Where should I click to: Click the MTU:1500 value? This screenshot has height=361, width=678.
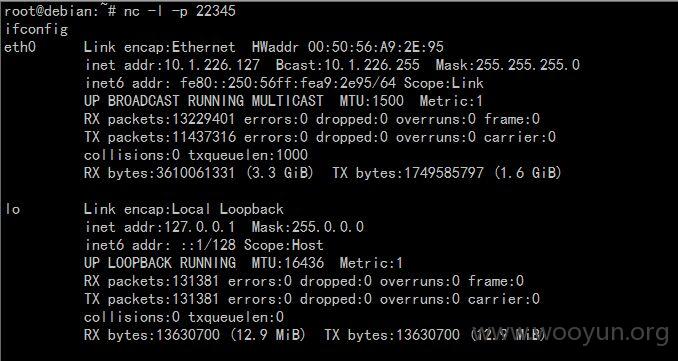click(x=371, y=101)
